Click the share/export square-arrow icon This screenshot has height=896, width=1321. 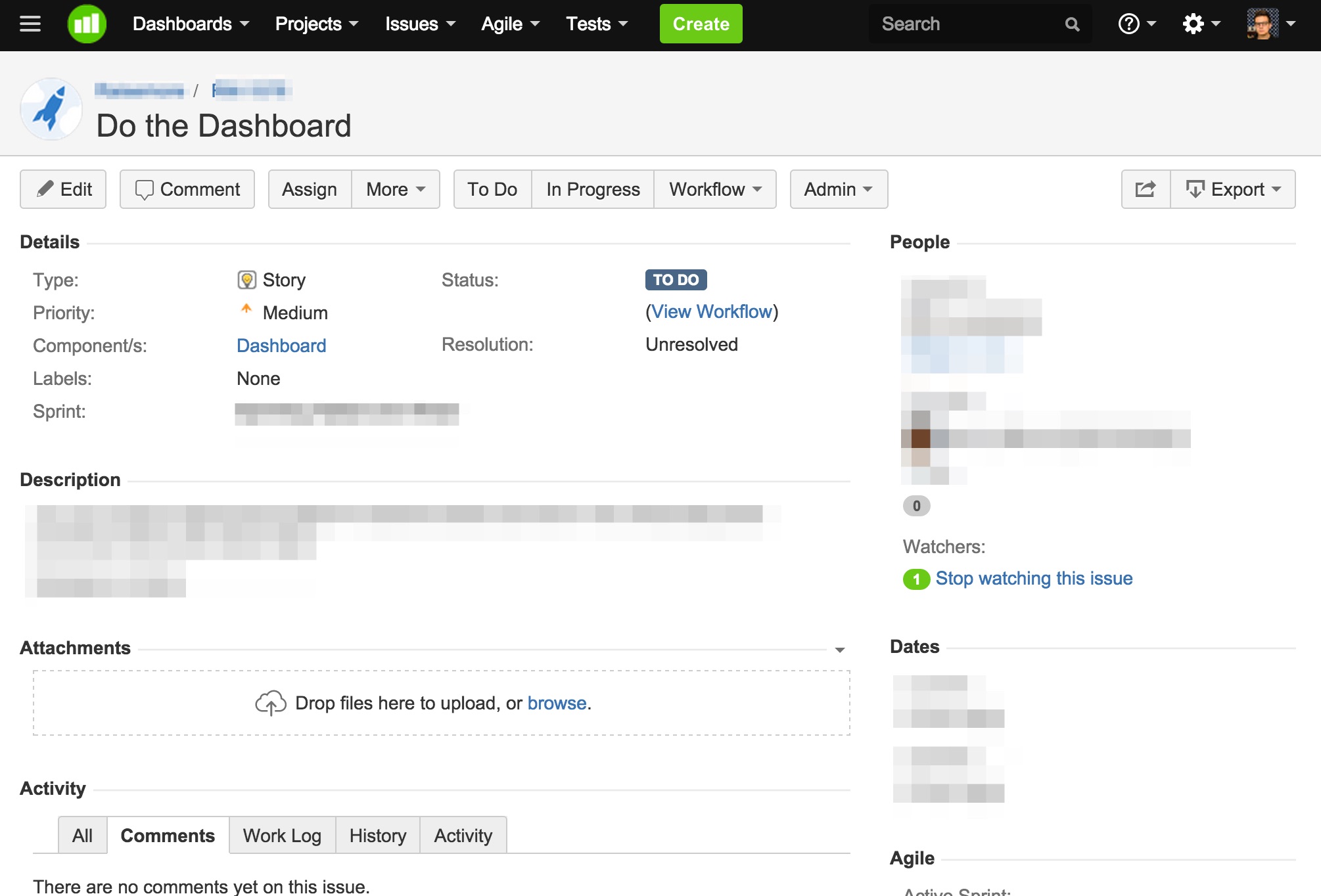point(1145,189)
